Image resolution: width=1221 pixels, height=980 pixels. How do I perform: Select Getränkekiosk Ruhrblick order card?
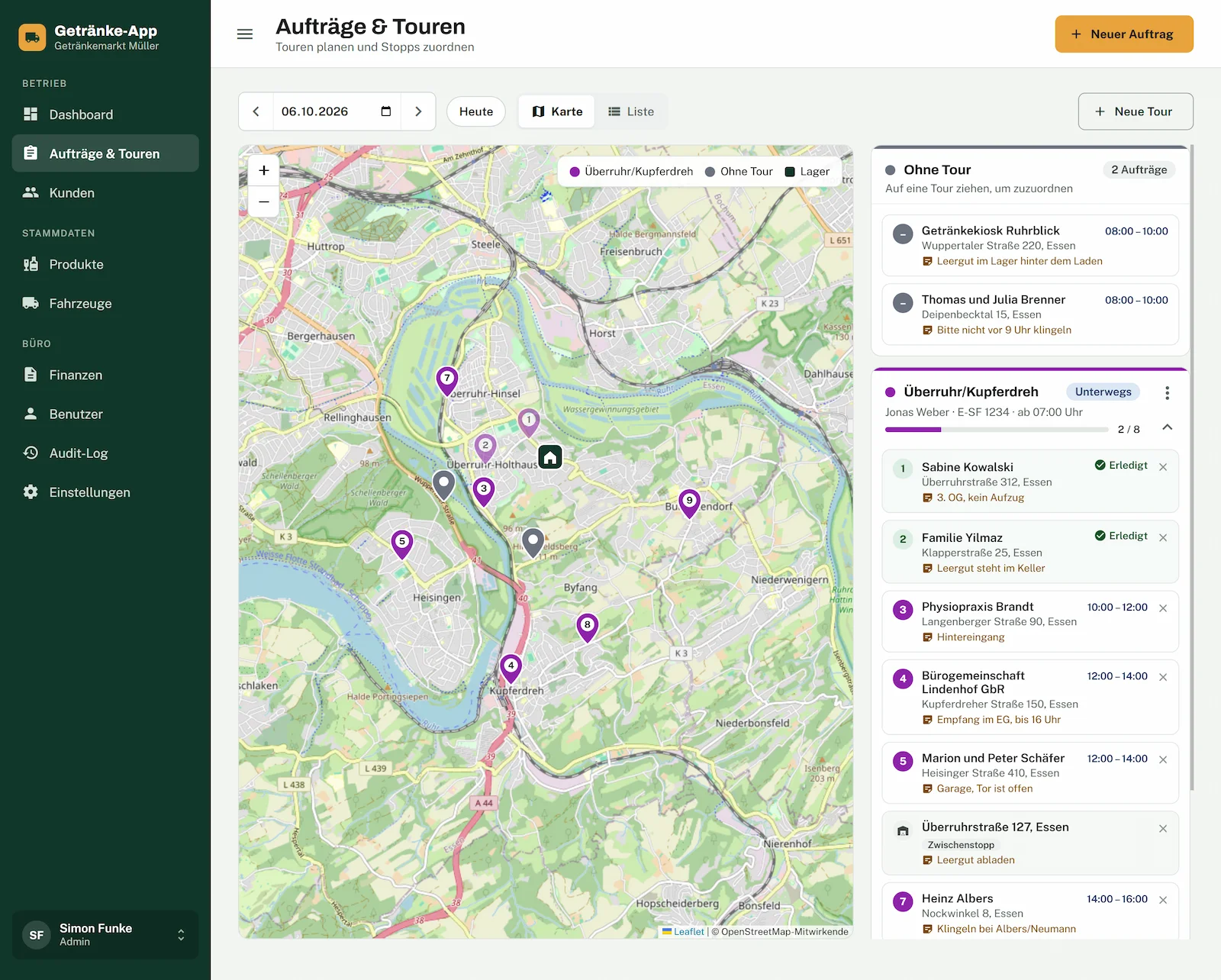point(1030,245)
